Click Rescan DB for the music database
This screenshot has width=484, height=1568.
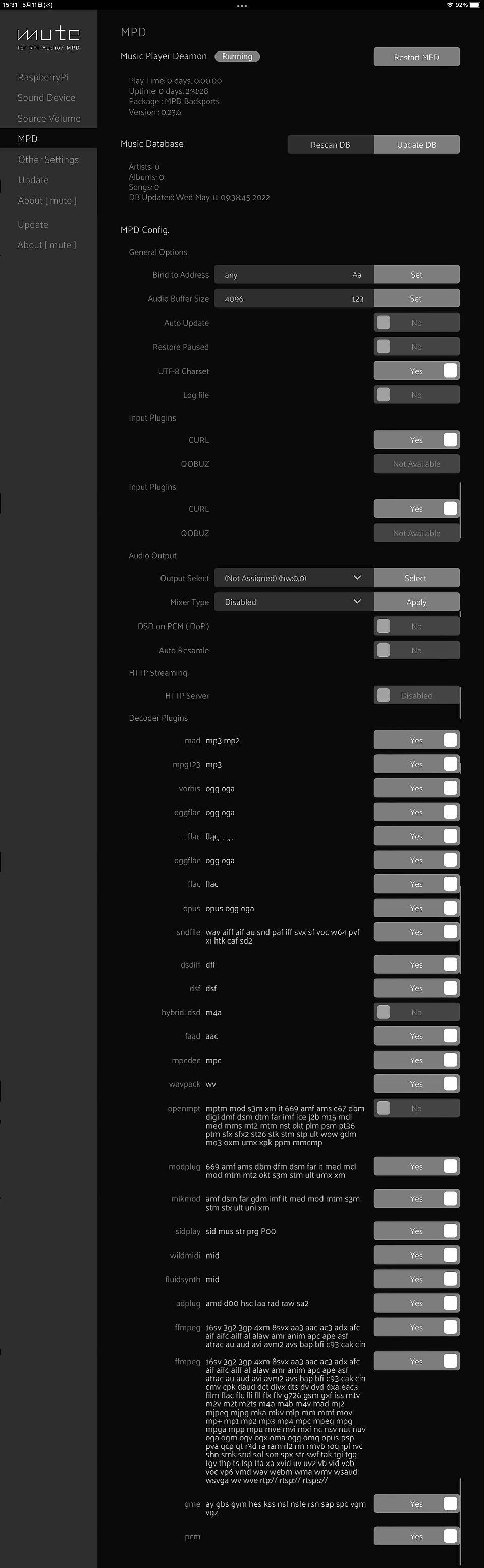[x=331, y=145]
